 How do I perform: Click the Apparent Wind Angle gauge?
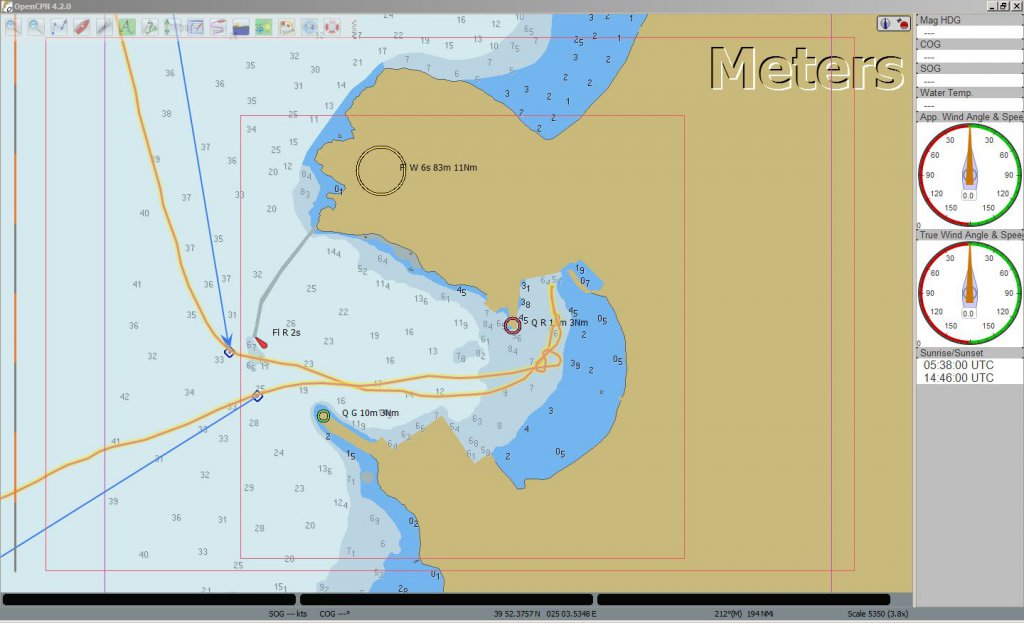coord(970,175)
